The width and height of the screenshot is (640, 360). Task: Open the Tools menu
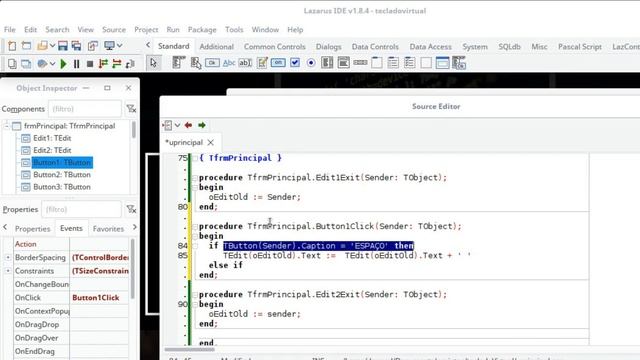point(234,30)
